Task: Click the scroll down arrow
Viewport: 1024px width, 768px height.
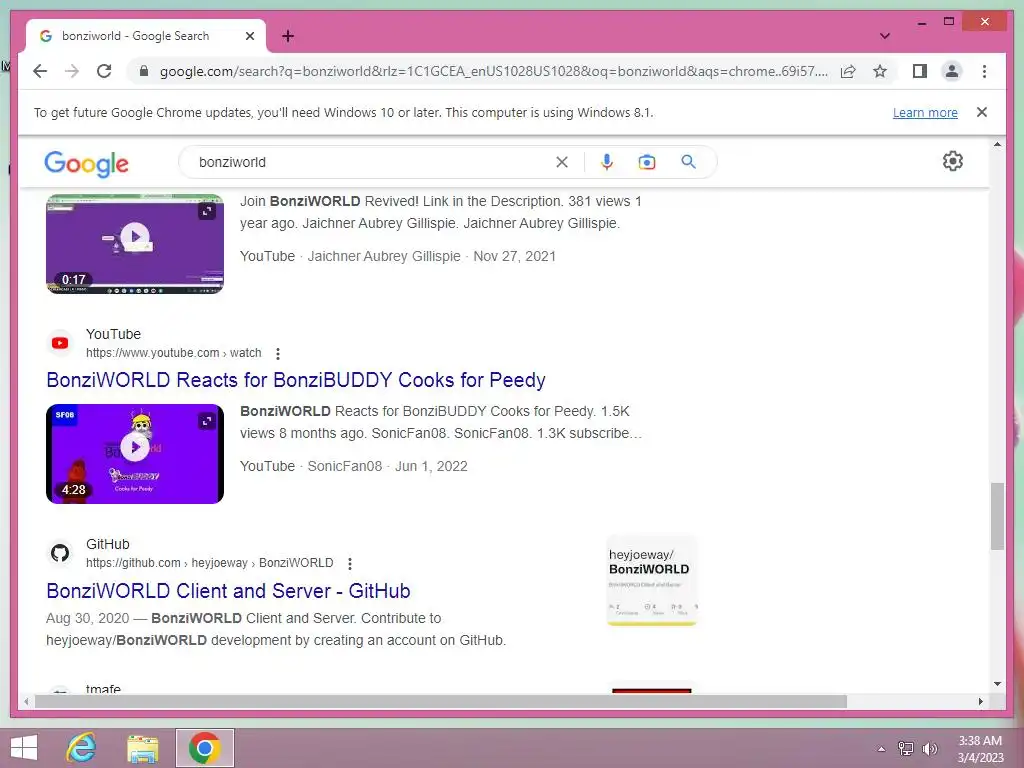Action: coord(997,684)
